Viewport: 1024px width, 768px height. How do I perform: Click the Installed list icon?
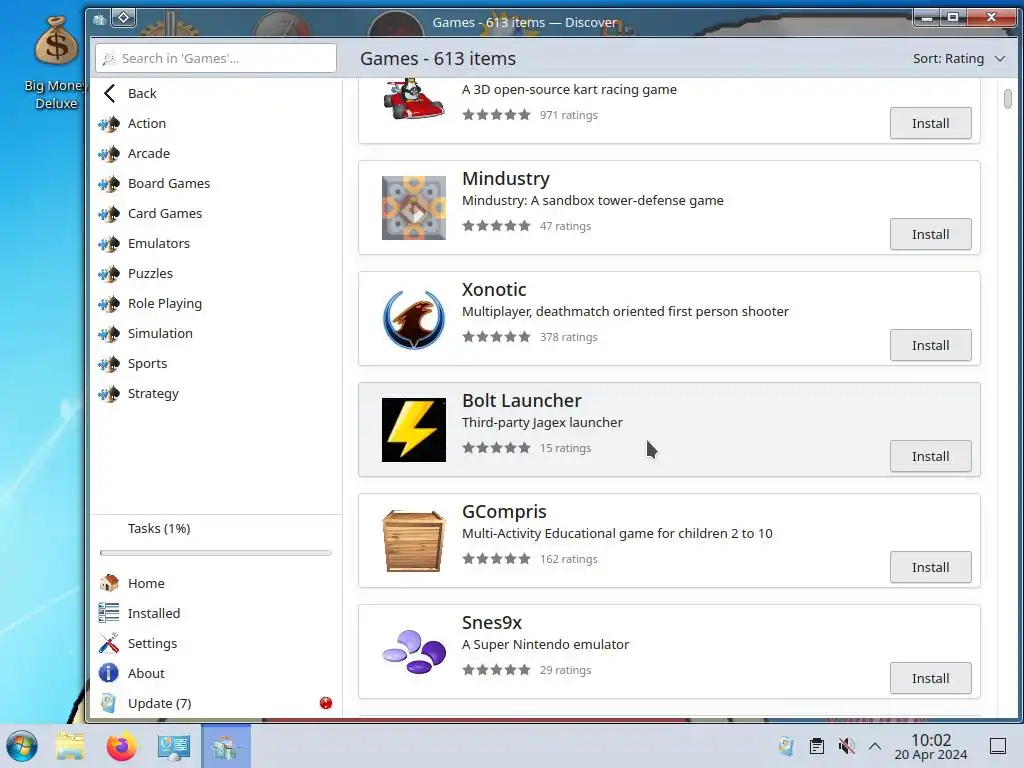(109, 613)
